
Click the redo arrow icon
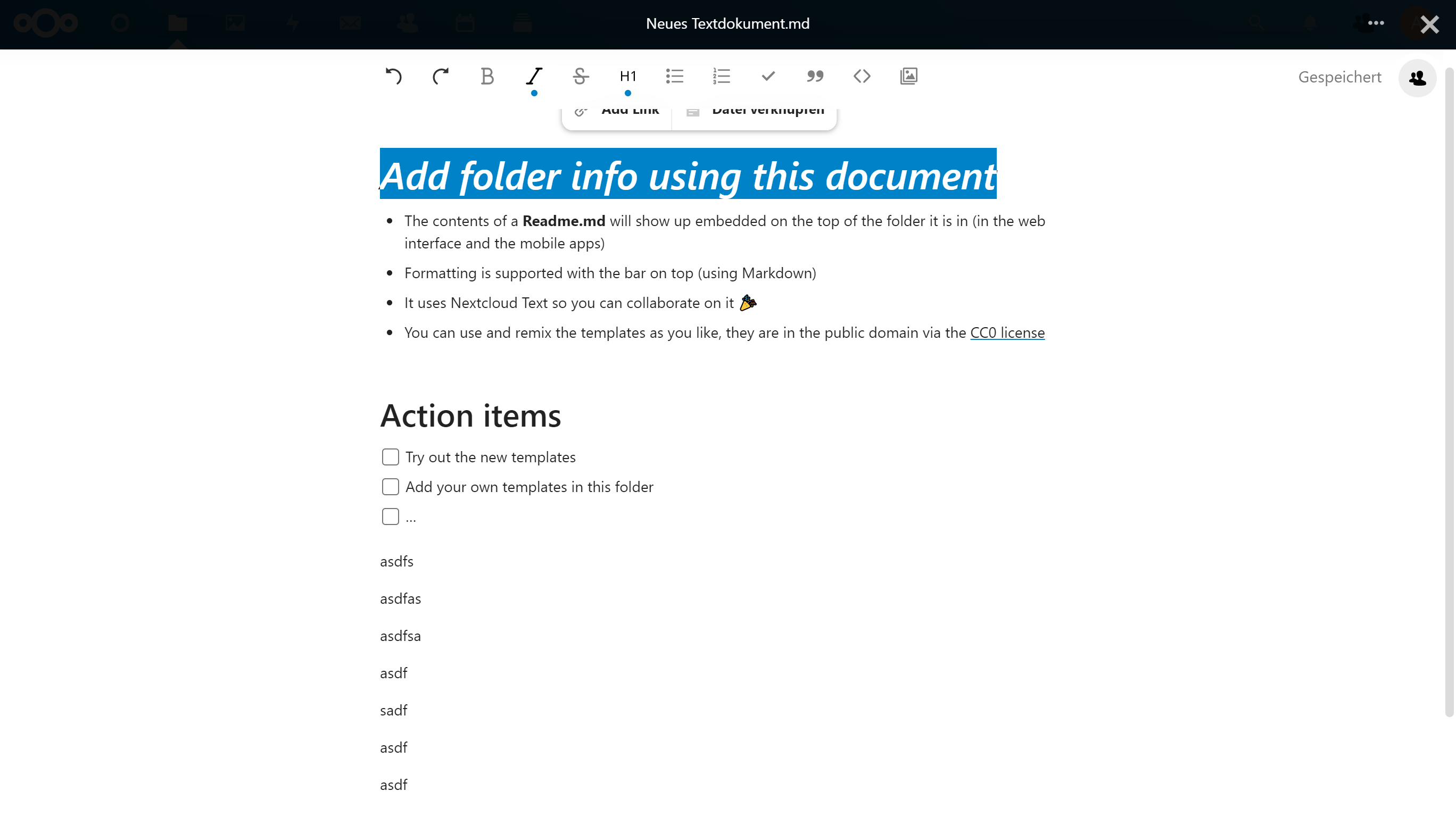click(x=440, y=76)
